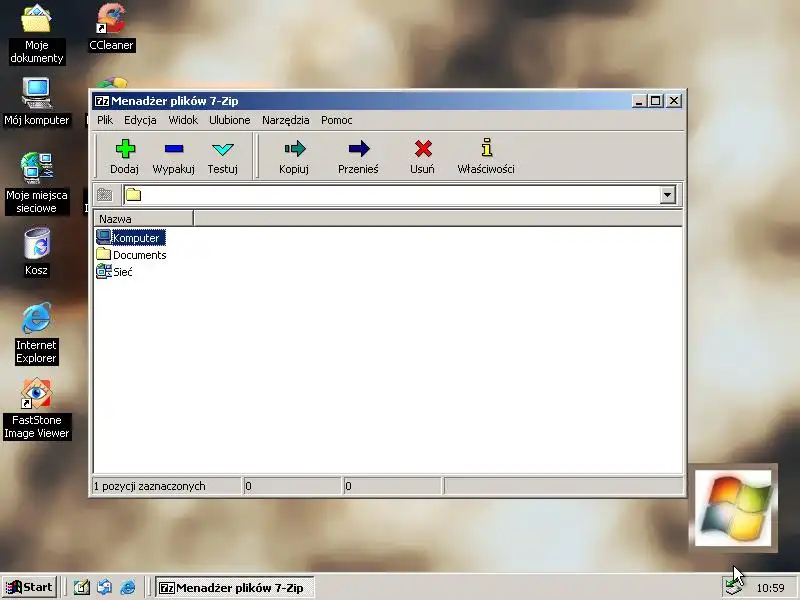This screenshot has width=800, height=600.
Task: Click status text '1 pozycji zaznaczonych'
Action: click(x=149, y=486)
